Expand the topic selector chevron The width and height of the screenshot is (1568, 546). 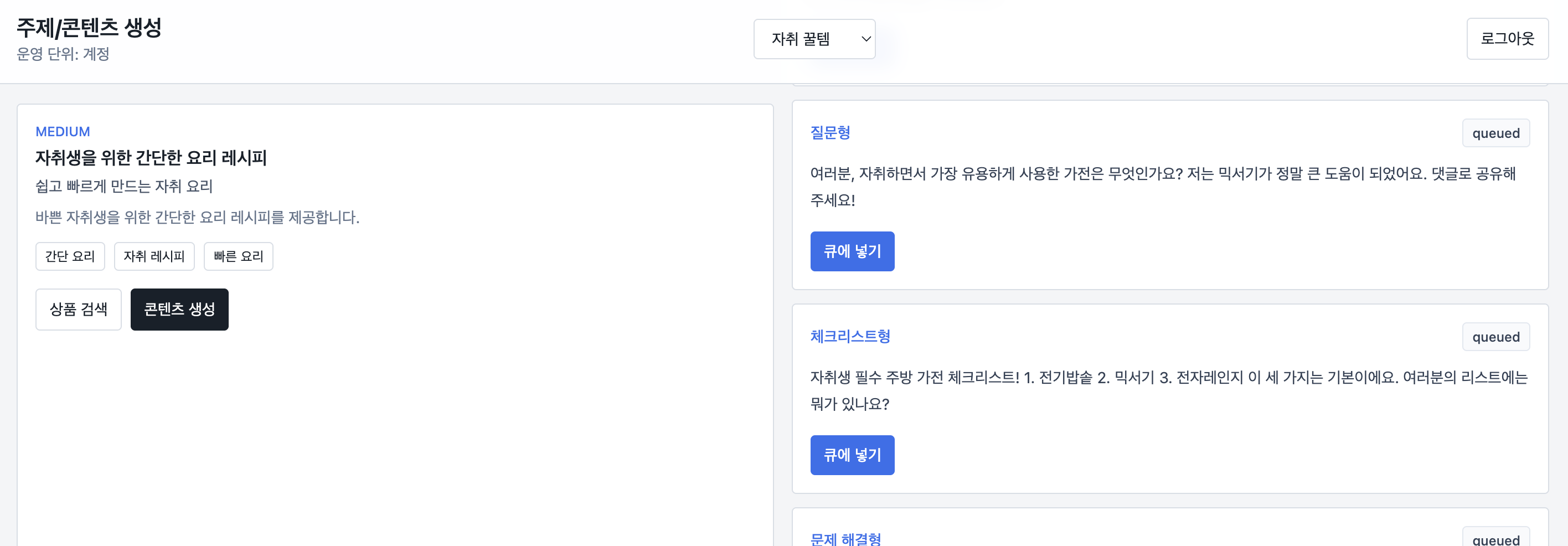(x=865, y=39)
